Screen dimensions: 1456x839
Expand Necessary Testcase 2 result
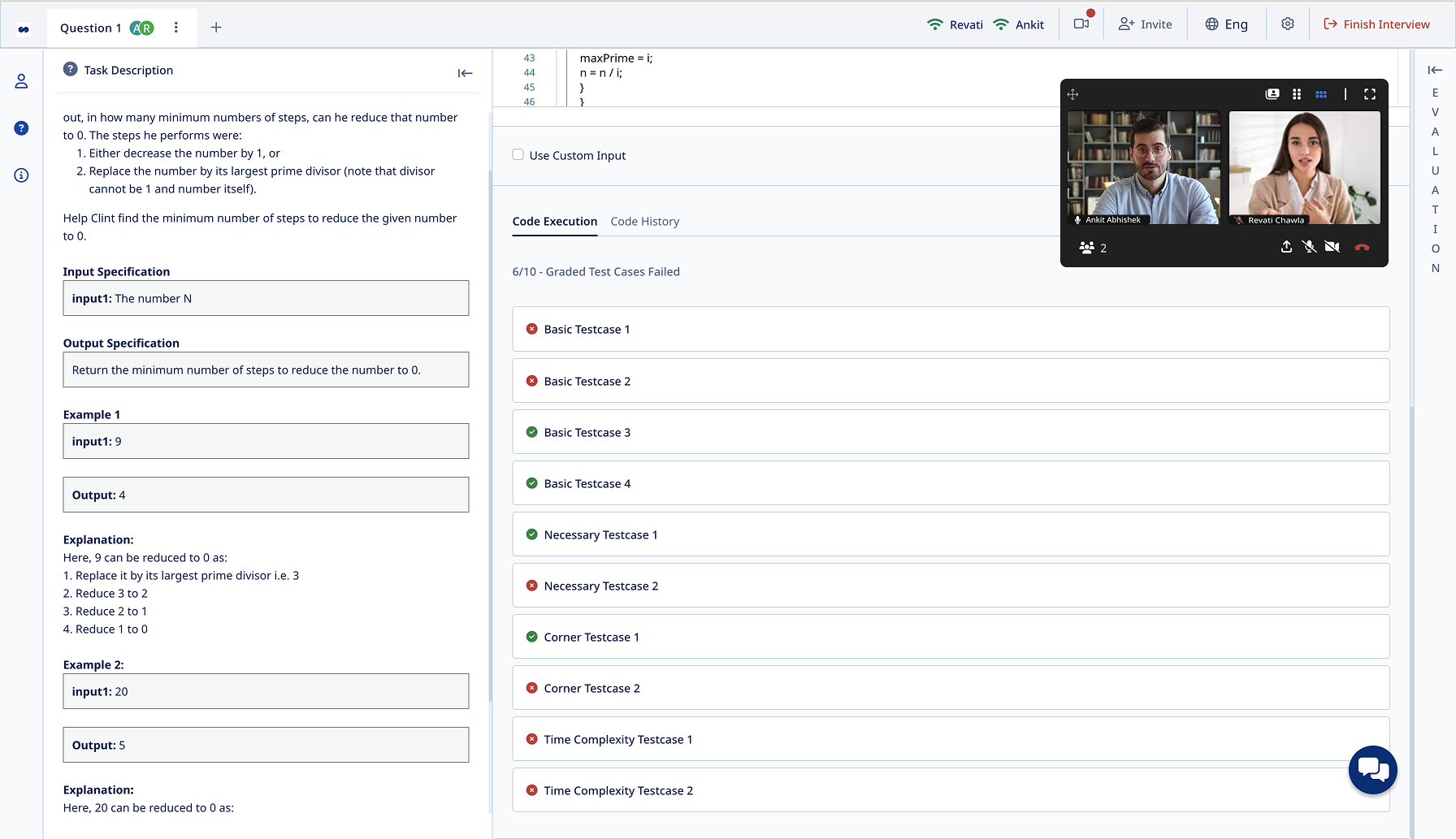[x=951, y=586]
